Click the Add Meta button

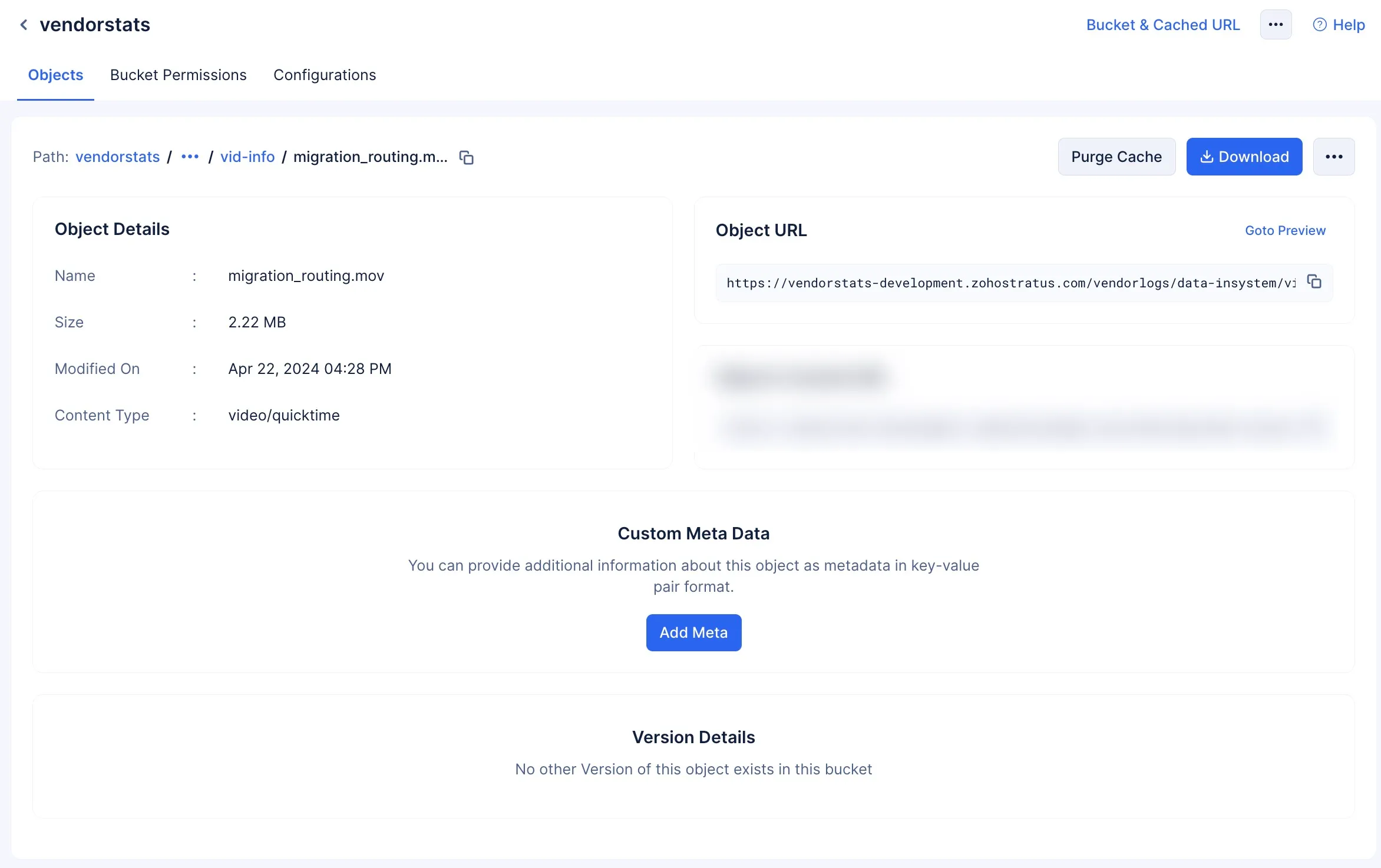693,632
